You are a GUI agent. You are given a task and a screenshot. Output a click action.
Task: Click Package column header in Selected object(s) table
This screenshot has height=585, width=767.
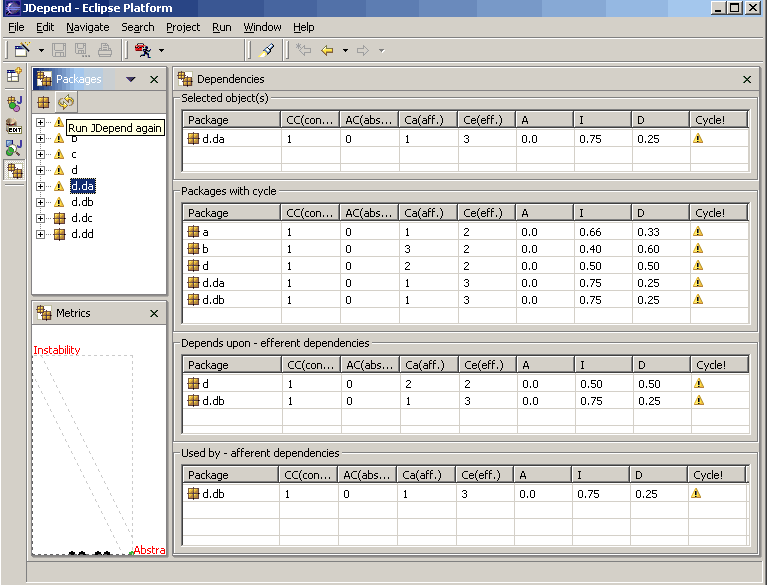232,120
